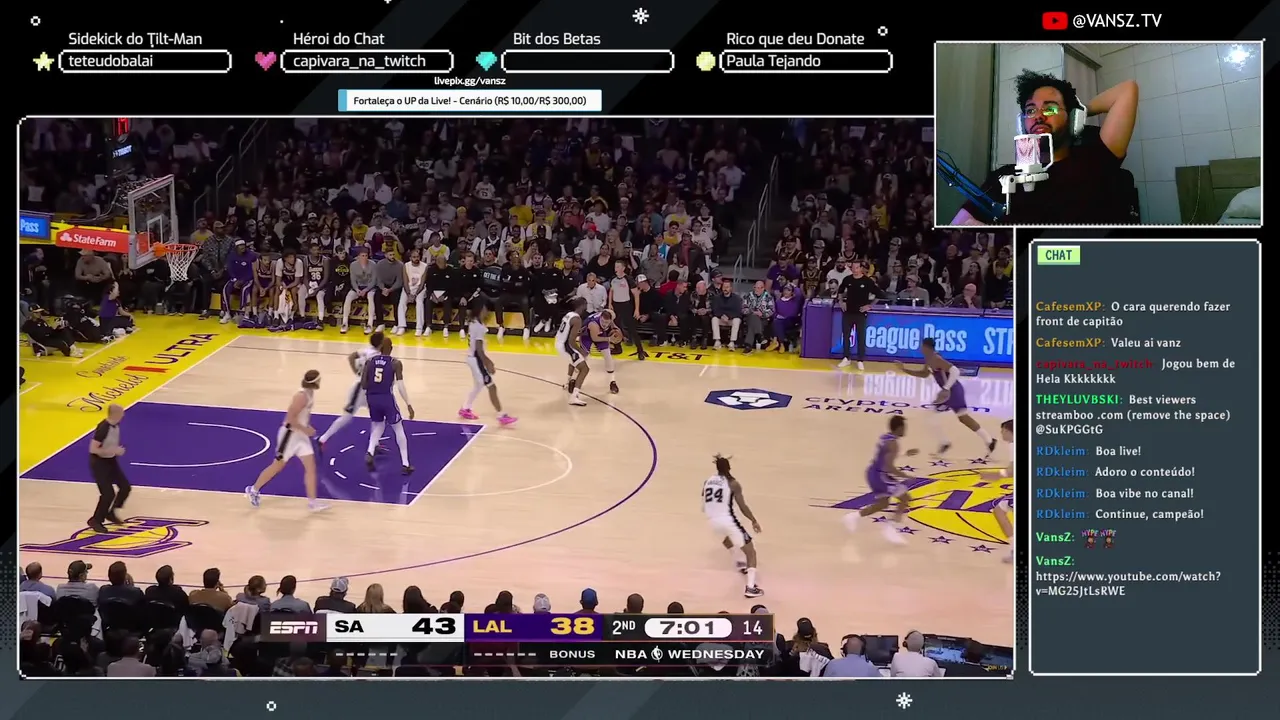Click the State Farm sign by the basket

pyautogui.click(x=92, y=239)
